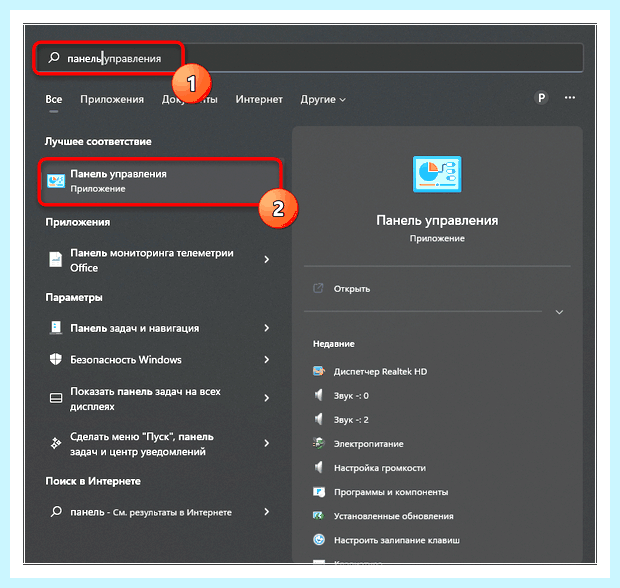Click the Office telemetry dashboard document icon

(x=56, y=260)
